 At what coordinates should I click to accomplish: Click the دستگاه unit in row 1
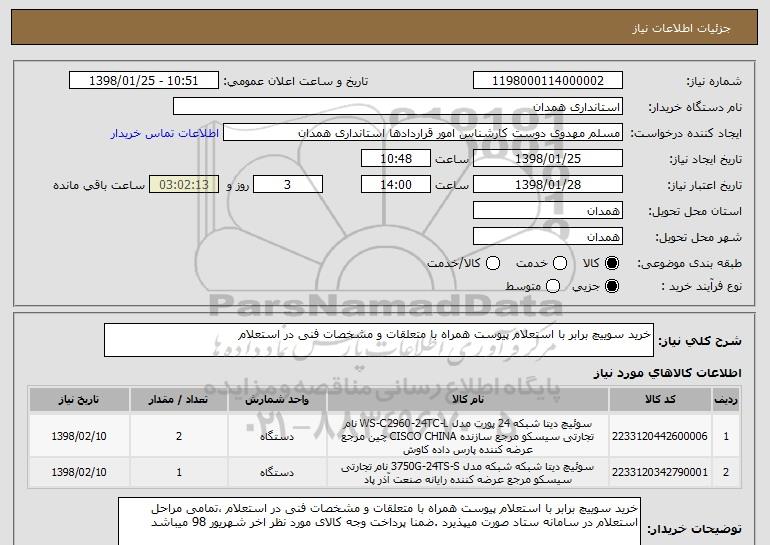(x=277, y=436)
